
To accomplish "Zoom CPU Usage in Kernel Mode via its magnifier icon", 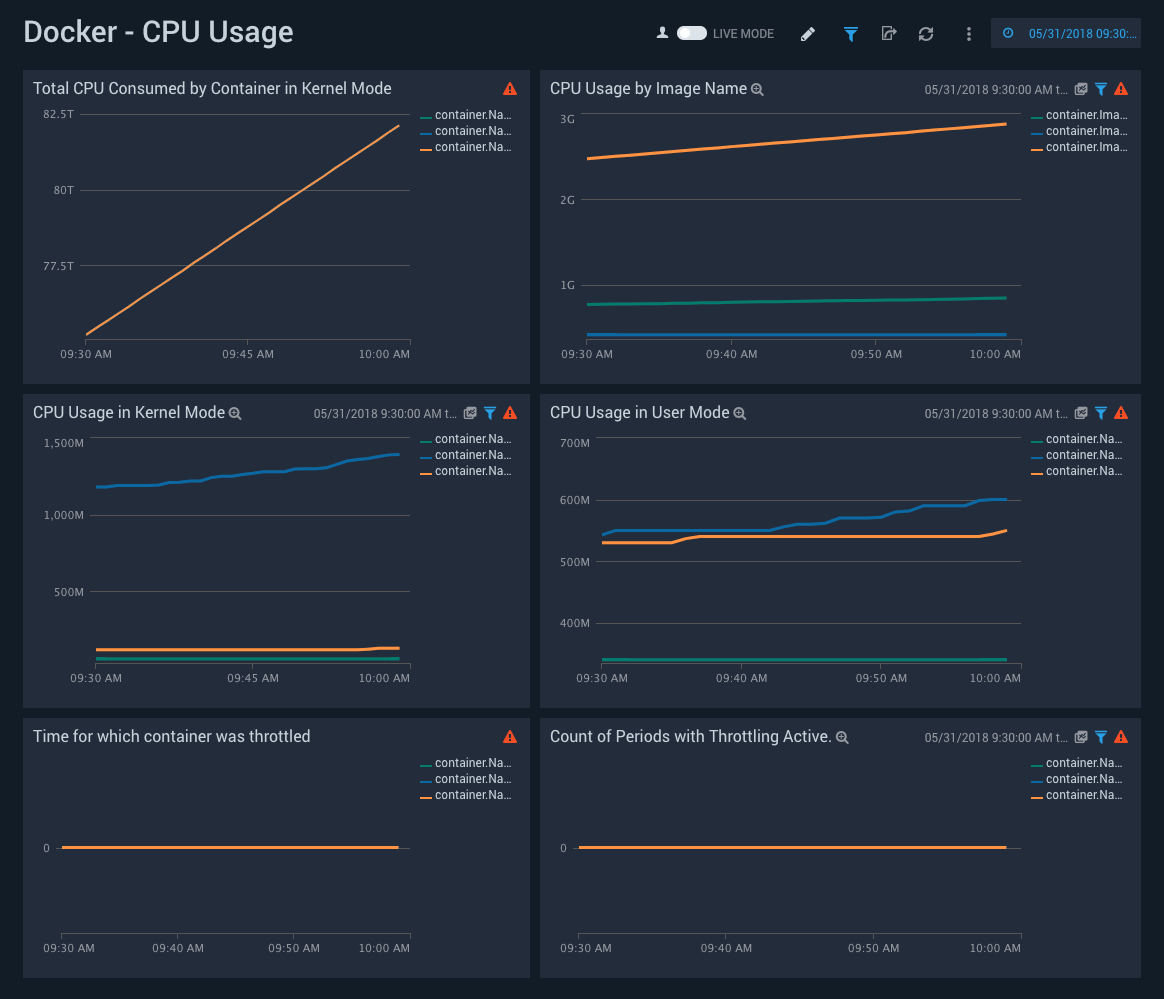I will coord(235,412).
